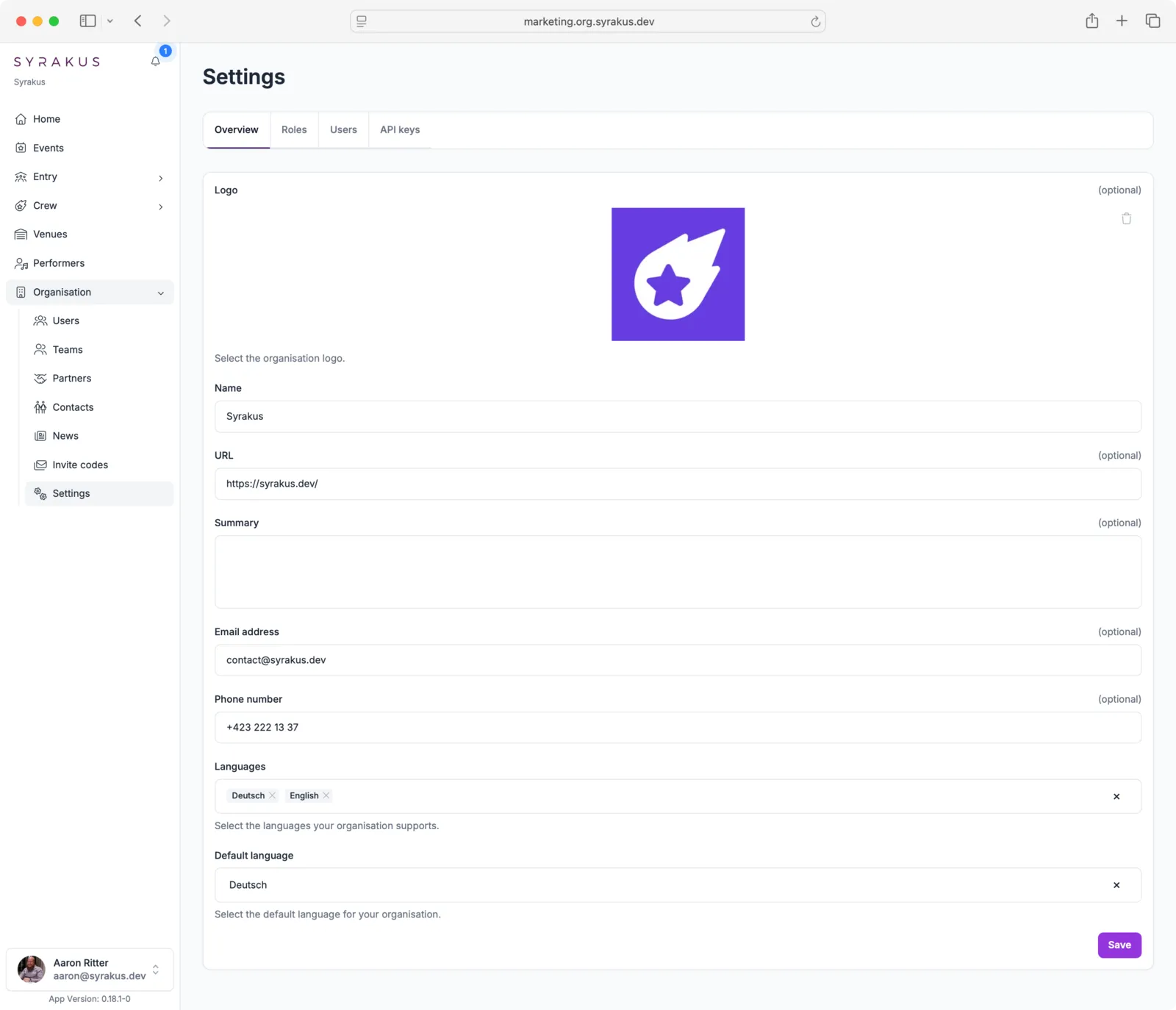The width and height of the screenshot is (1176, 1010).
Task: Open the Teams section under Organisation
Action: click(67, 349)
